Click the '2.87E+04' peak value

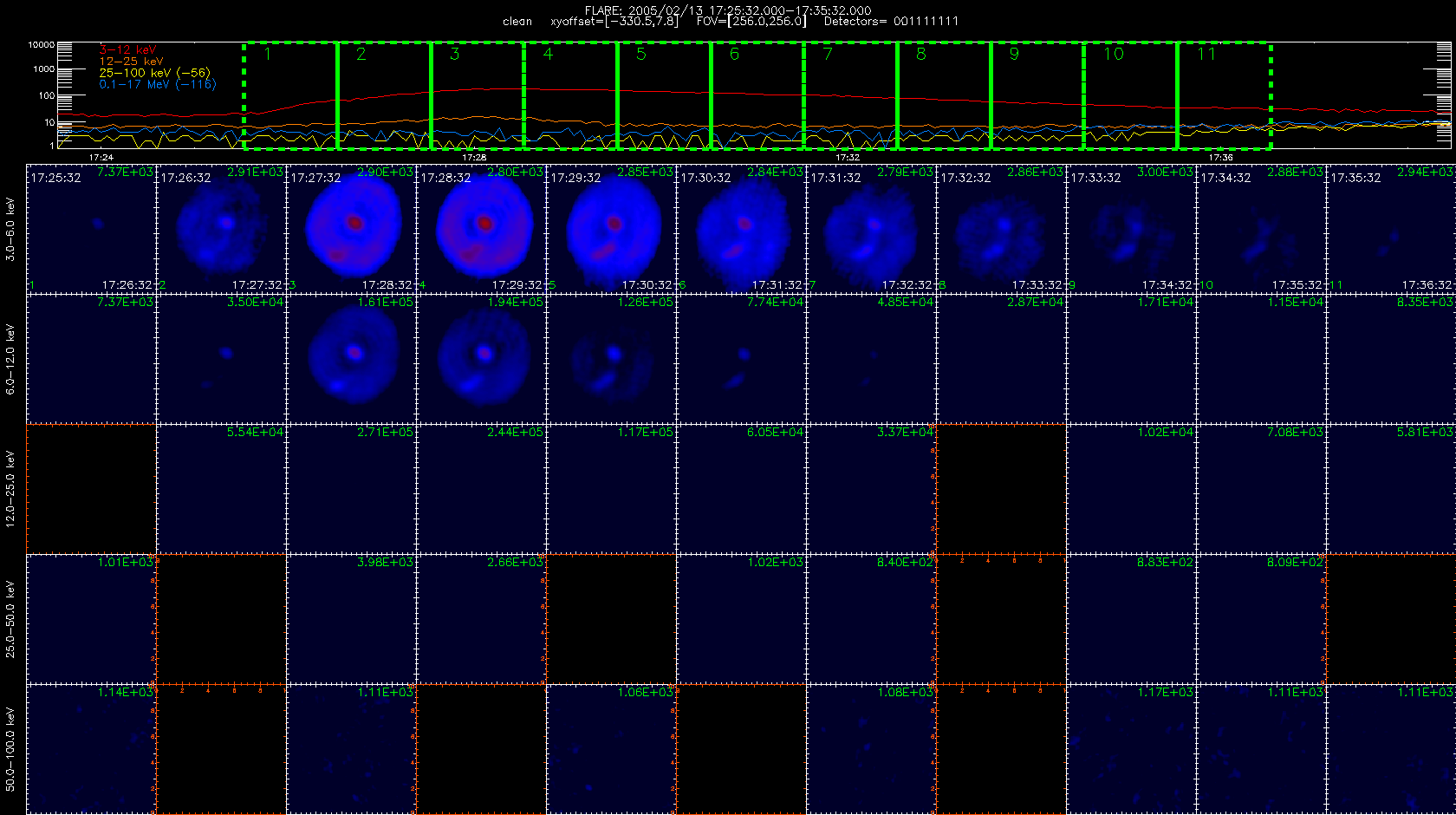[1035, 303]
